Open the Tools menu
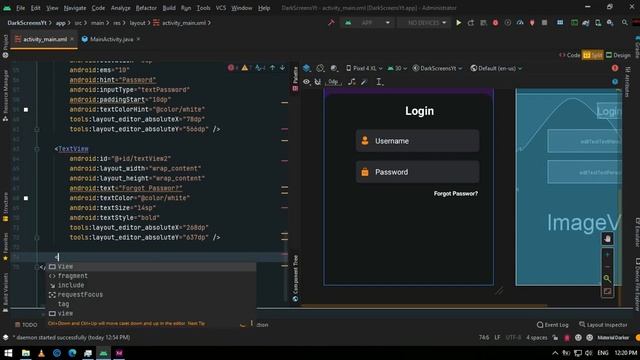 tap(203, 8)
